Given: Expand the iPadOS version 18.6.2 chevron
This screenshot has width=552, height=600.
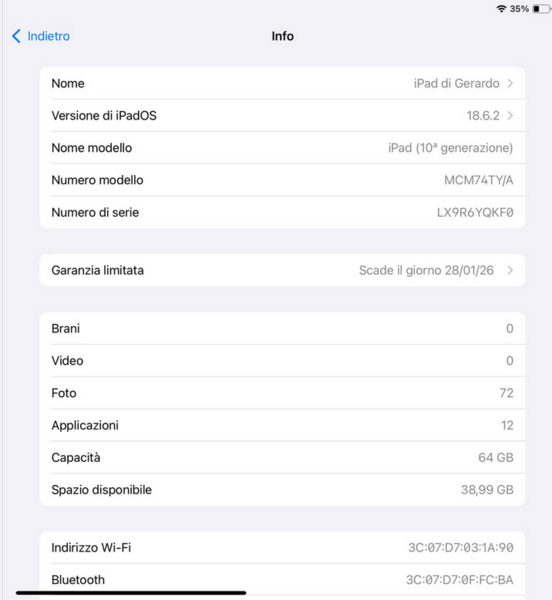Looking at the screenshot, I should pos(510,116).
